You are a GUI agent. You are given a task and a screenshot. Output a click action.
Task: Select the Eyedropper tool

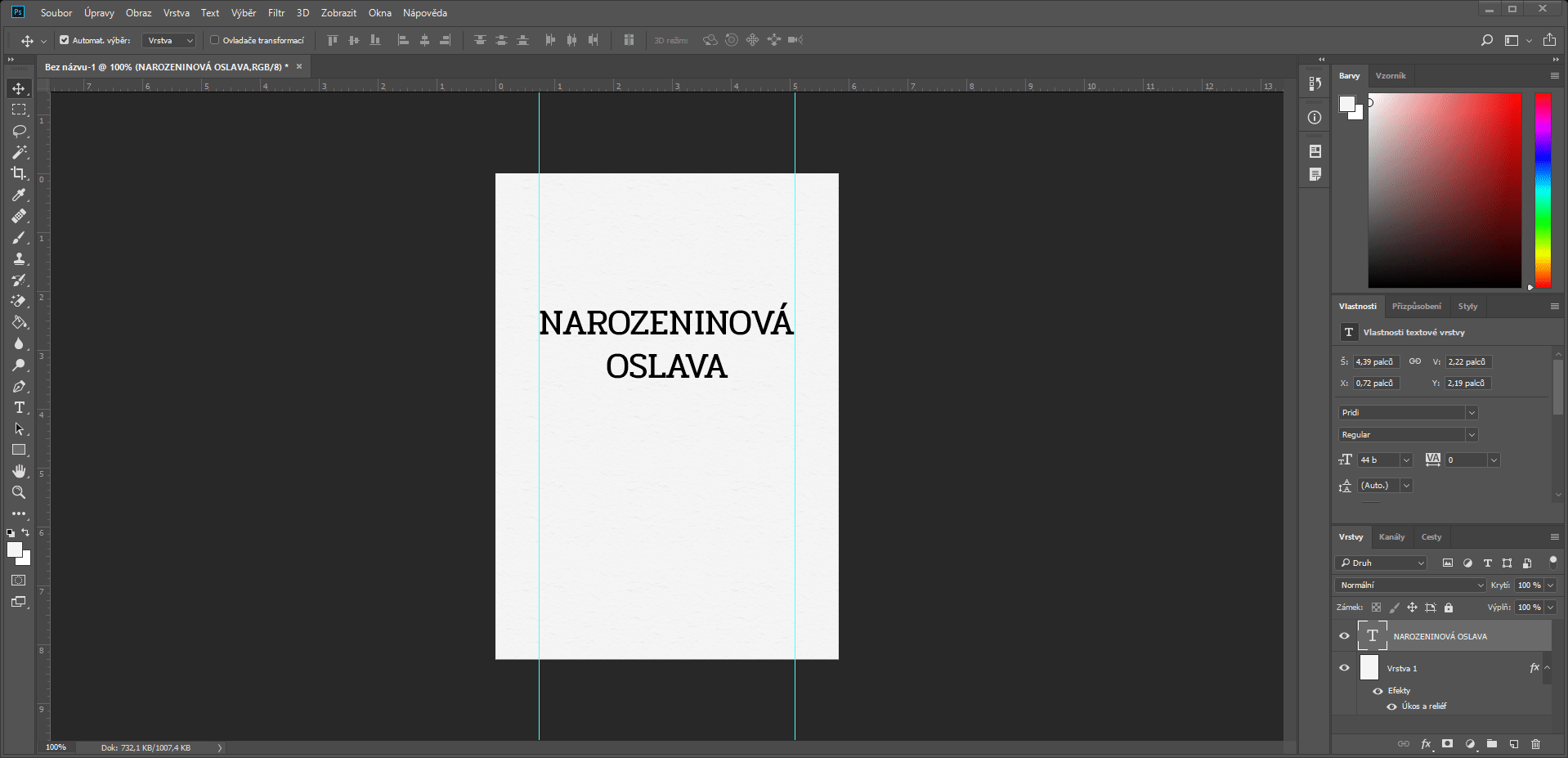pyautogui.click(x=19, y=195)
